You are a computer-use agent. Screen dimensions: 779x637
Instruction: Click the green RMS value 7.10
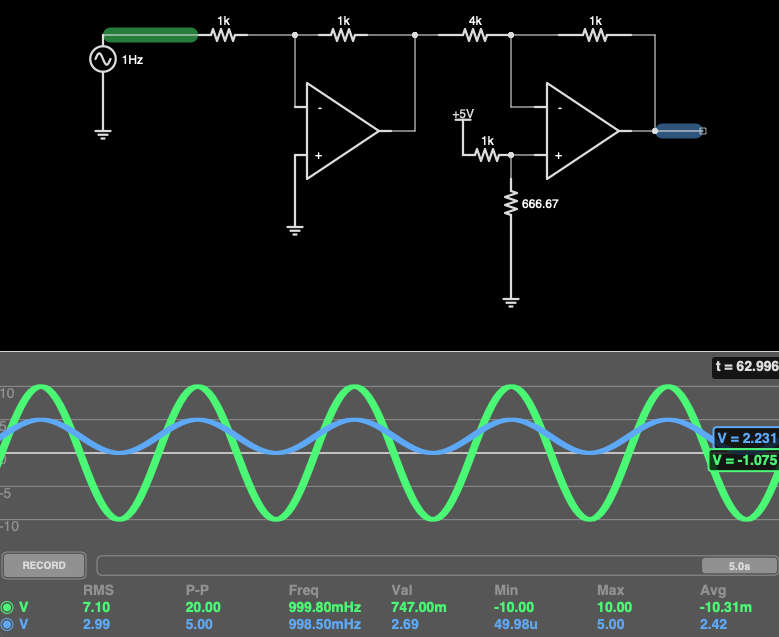96,607
